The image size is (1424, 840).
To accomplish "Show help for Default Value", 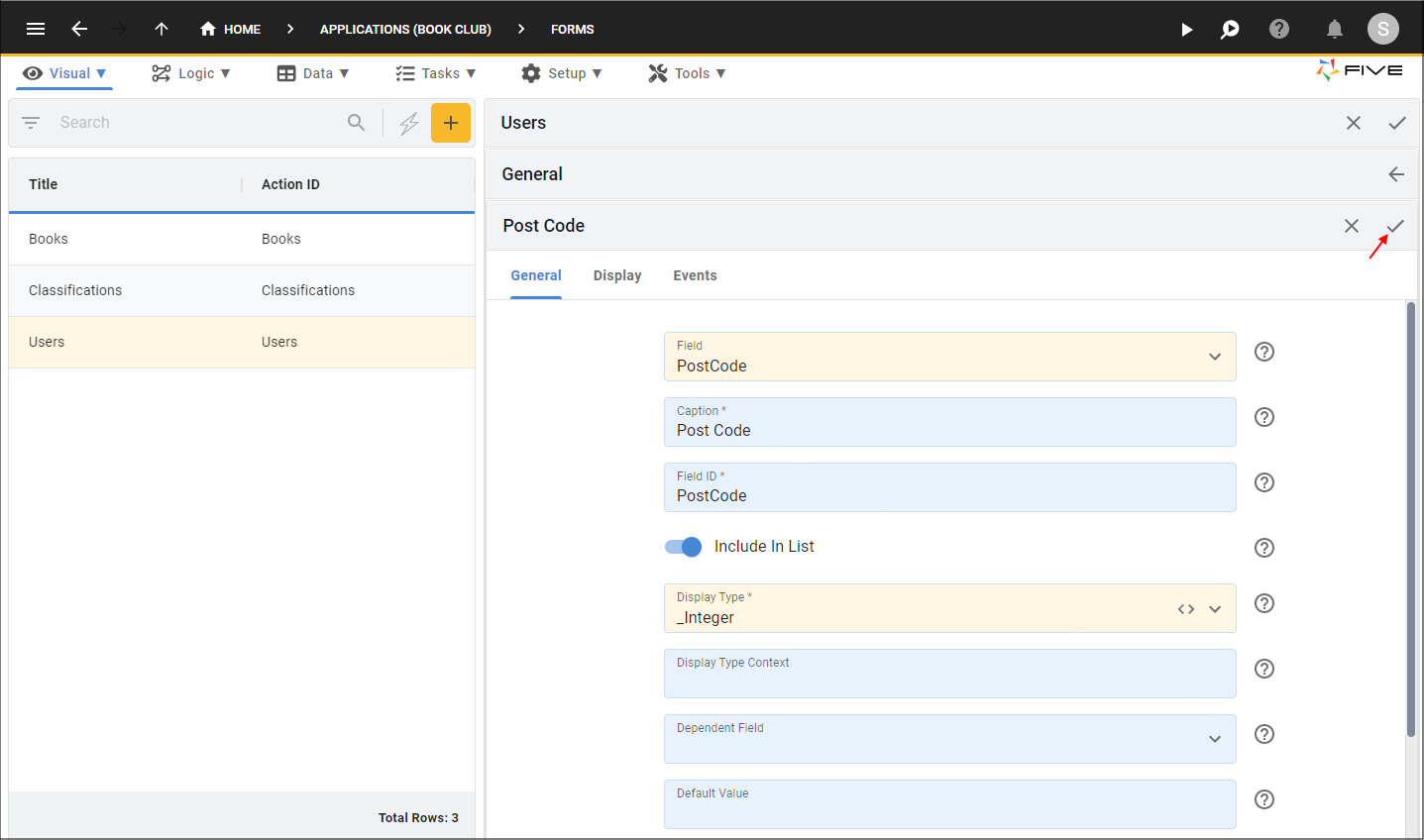I will [x=1264, y=799].
